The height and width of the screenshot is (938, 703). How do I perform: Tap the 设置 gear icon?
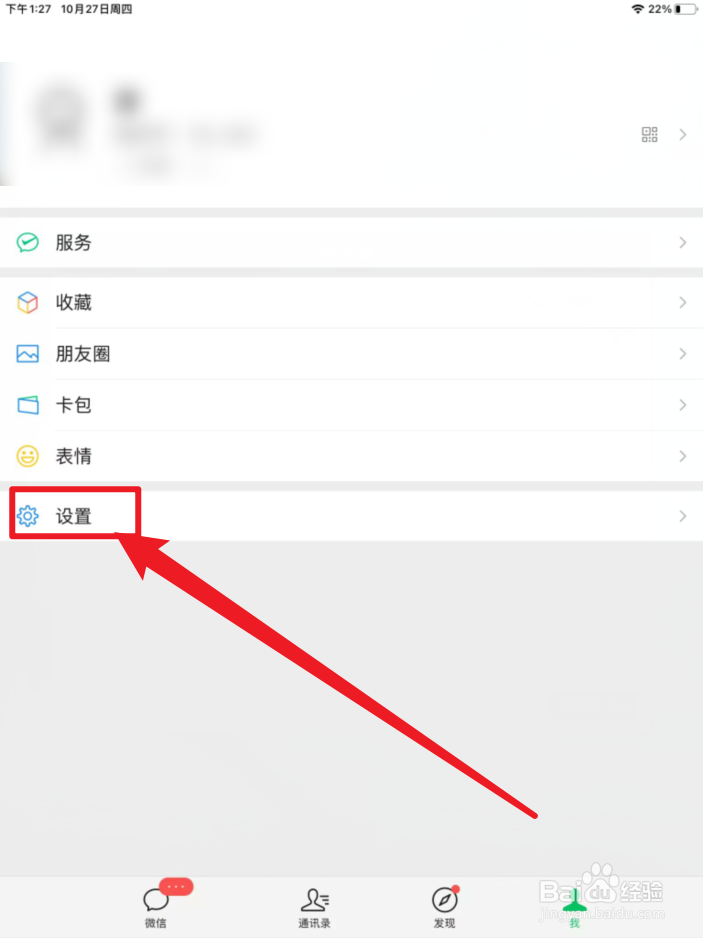(x=28, y=516)
